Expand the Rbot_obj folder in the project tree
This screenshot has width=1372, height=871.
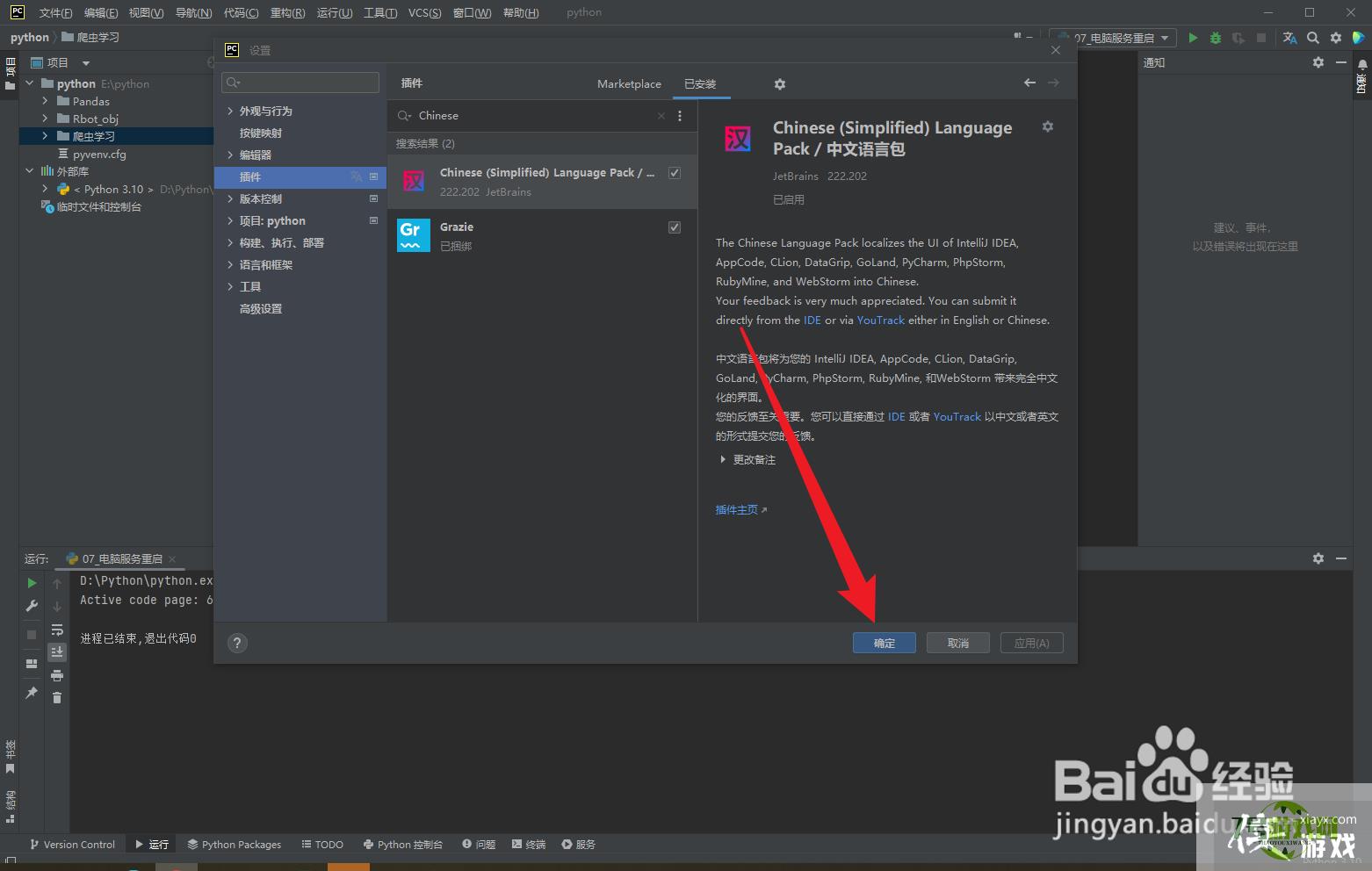[45, 119]
